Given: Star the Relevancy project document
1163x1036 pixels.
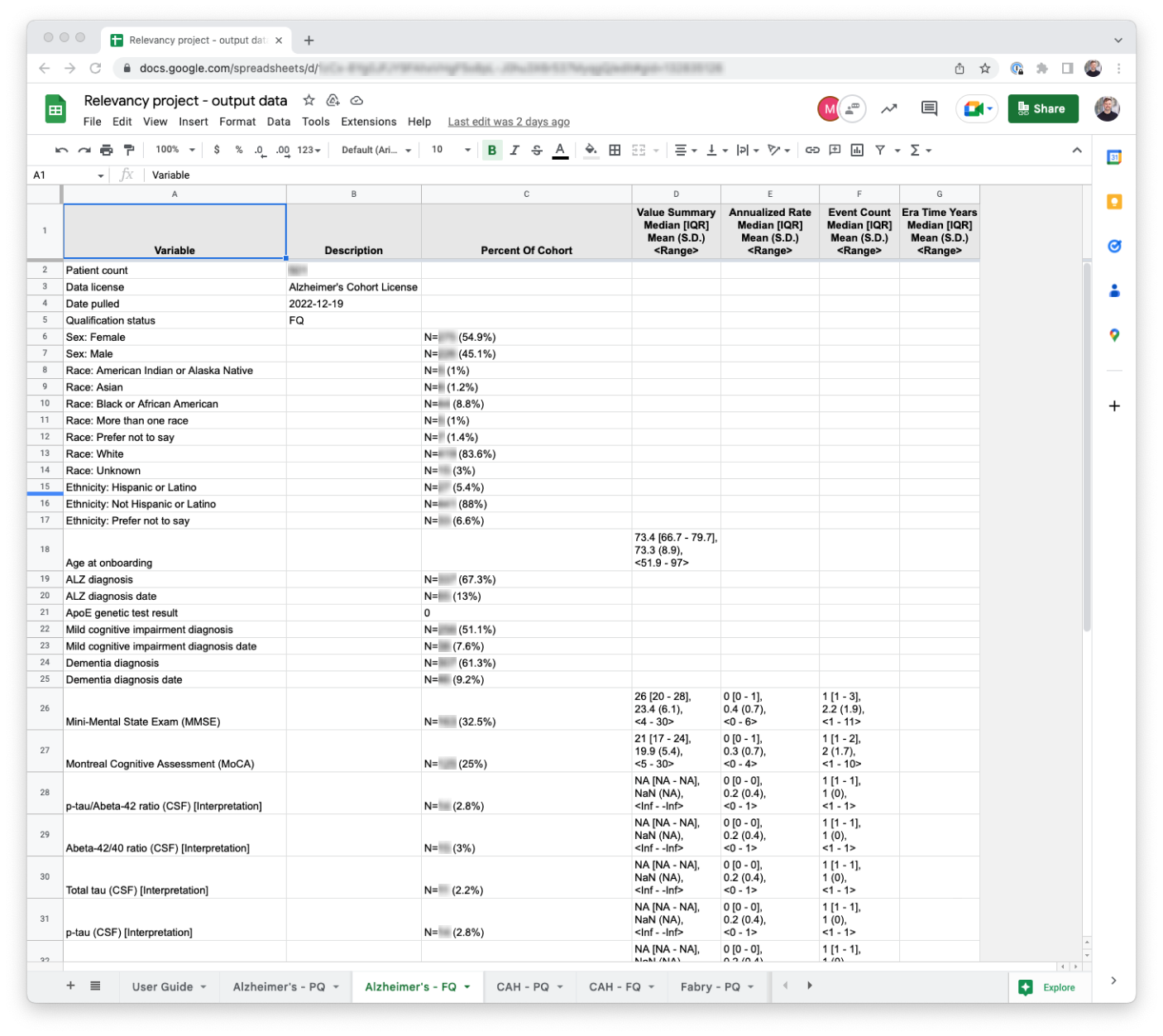Looking at the screenshot, I should coord(309,100).
